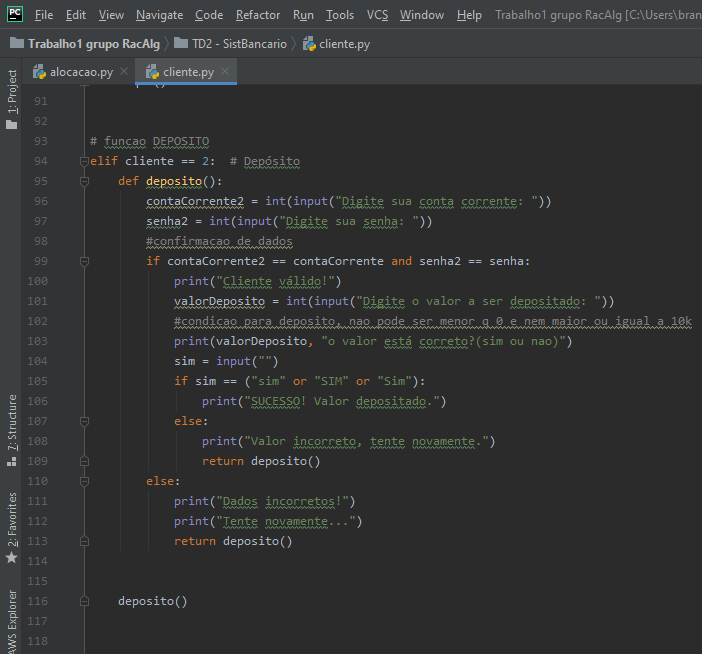702x654 pixels.
Task: Click the '# Depósito' comment on line 94
Action: coord(265,161)
